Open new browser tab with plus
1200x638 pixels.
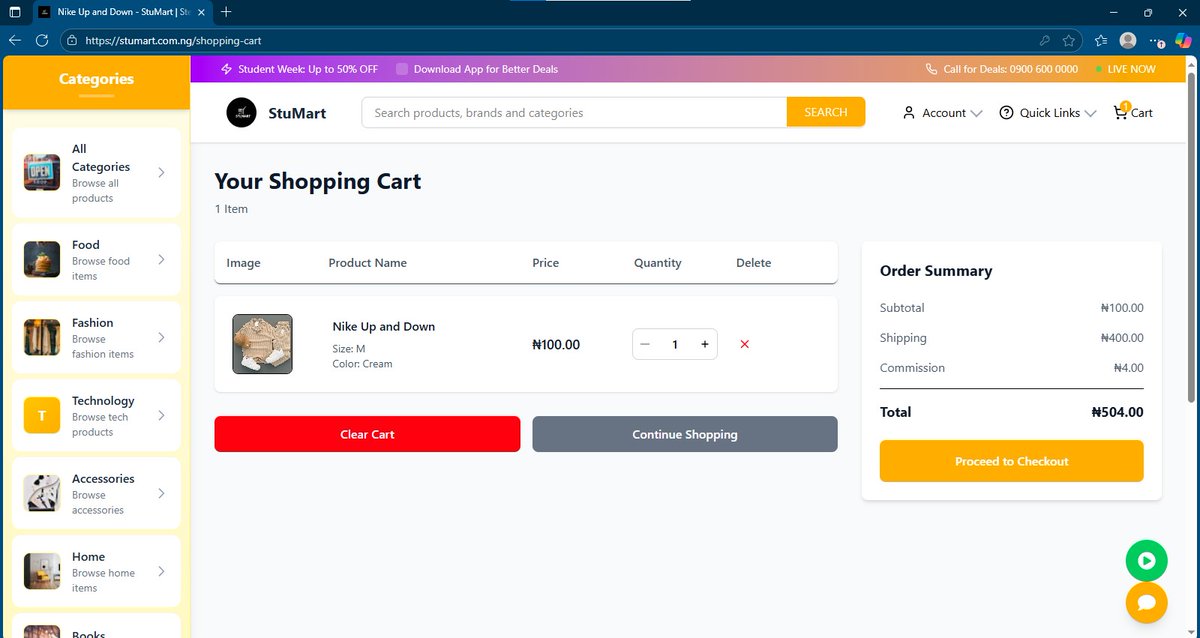coord(226,12)
